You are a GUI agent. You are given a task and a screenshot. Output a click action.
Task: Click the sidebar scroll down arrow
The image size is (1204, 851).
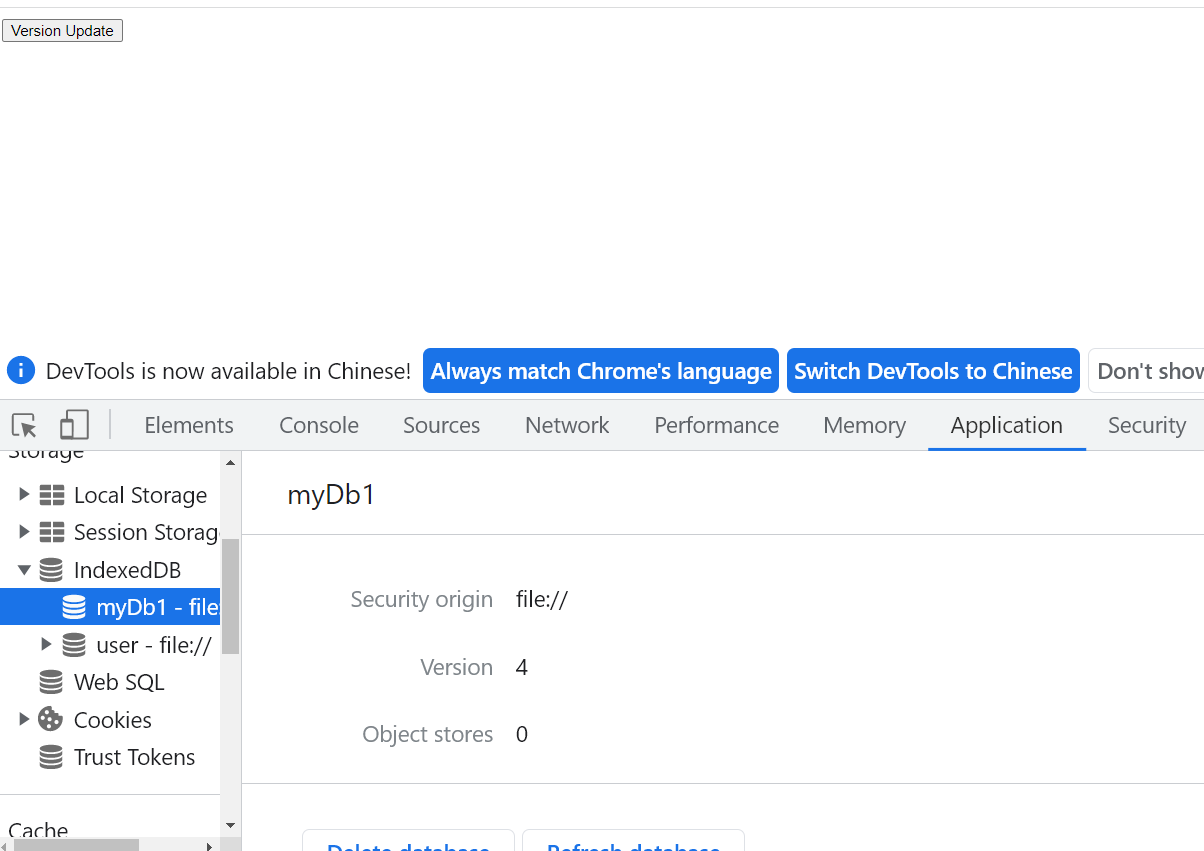[231, 826]
